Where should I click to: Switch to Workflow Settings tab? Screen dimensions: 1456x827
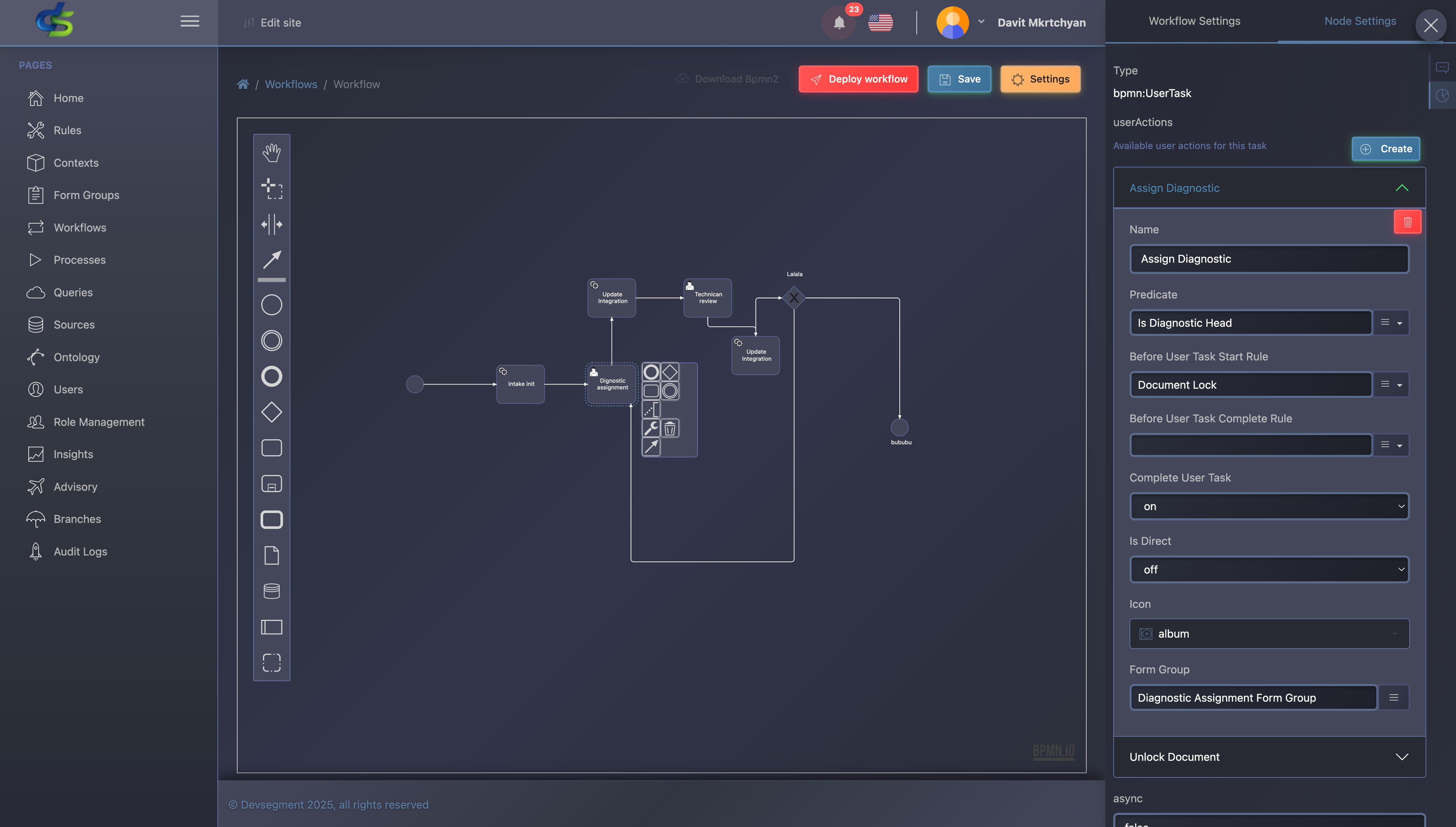1194,21
